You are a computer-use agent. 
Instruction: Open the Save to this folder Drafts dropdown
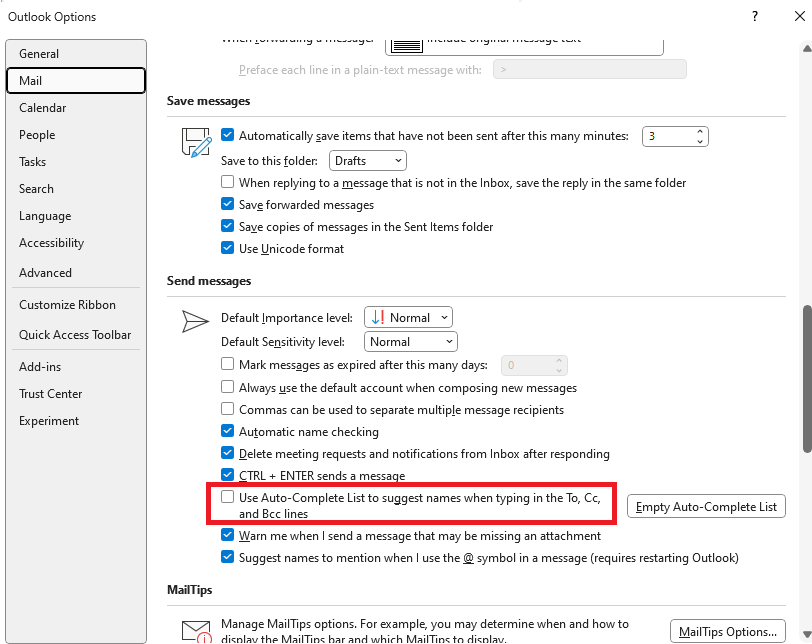tap(368, 160)
